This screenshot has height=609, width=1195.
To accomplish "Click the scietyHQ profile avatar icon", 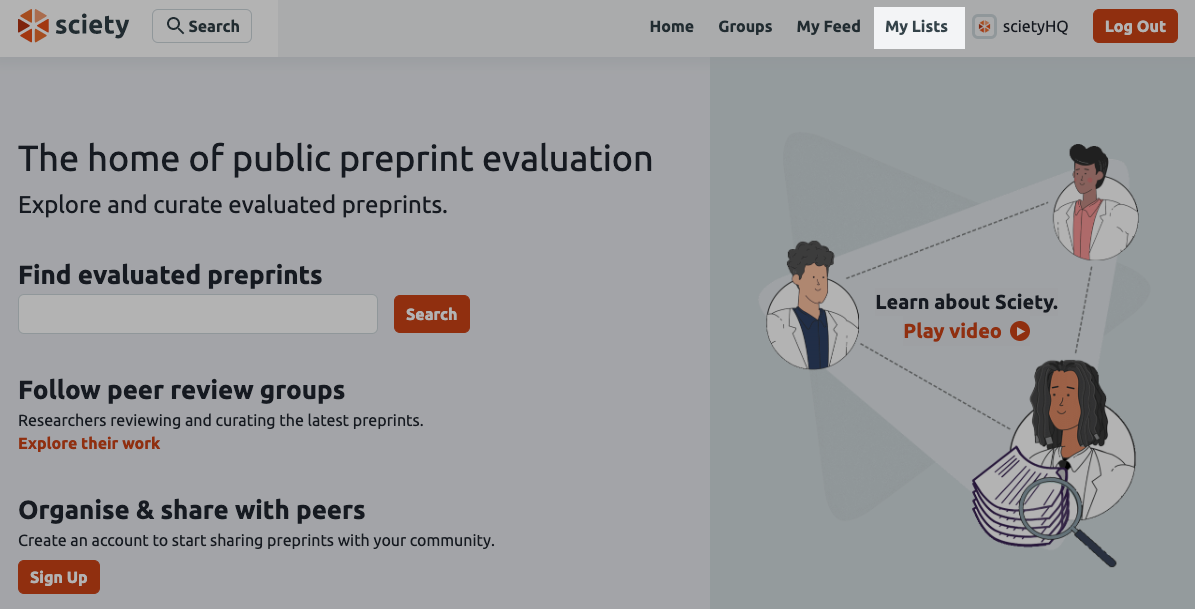I will (x=984, y=27).
